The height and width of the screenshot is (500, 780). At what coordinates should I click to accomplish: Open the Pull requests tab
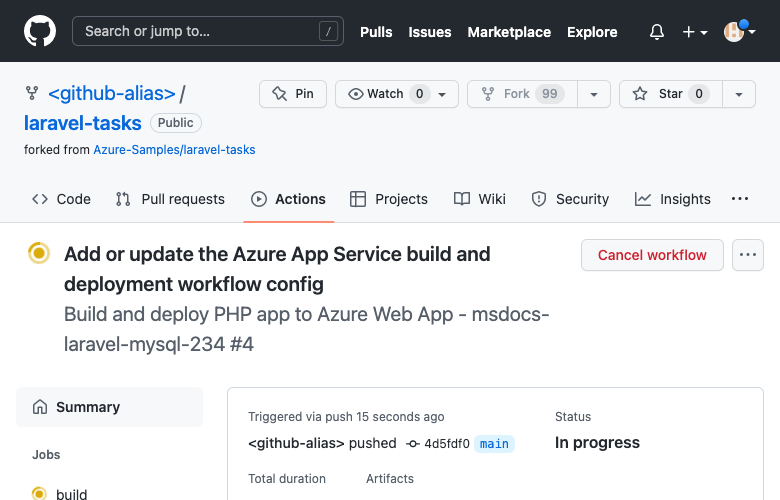170,199
